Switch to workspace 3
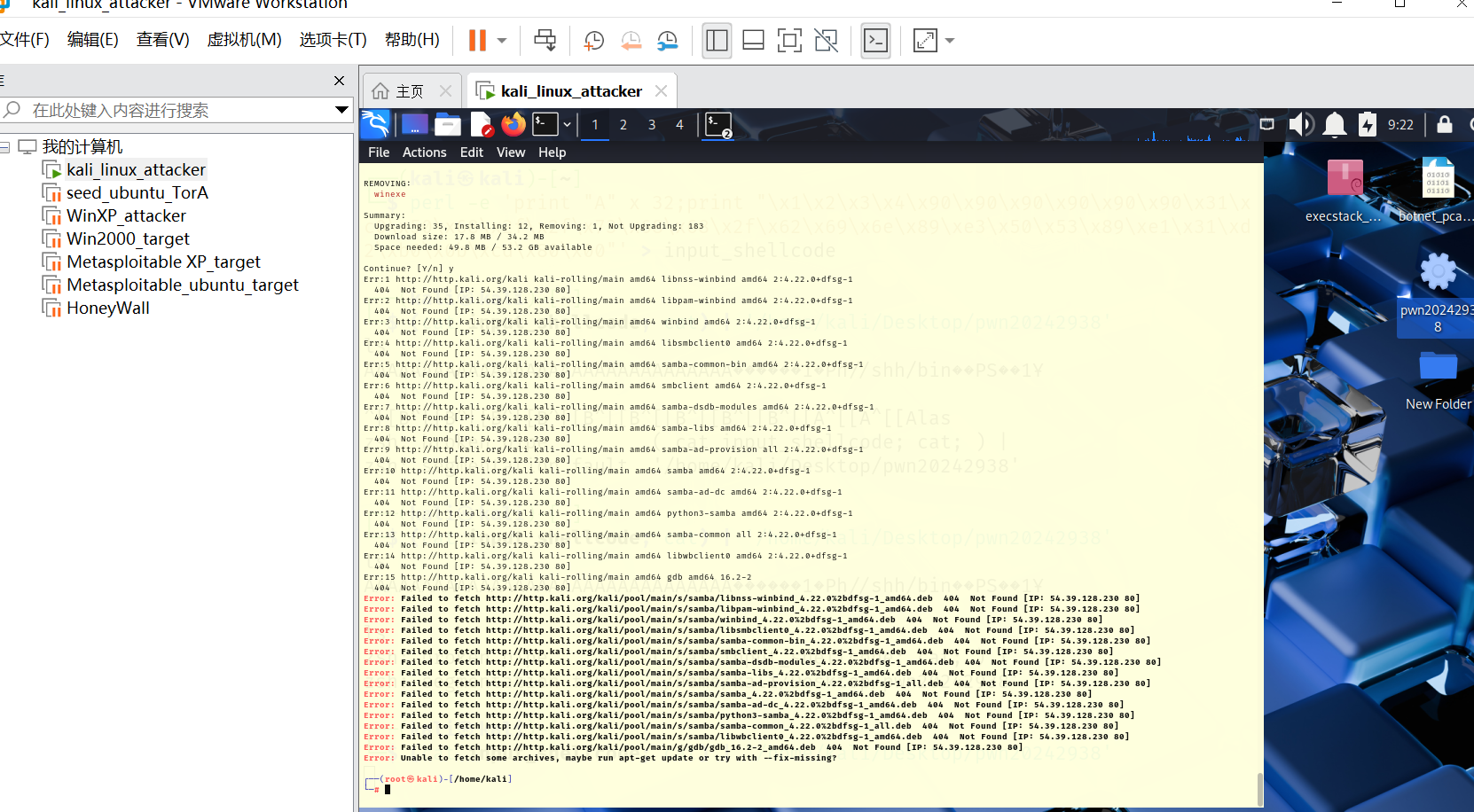1474x812 pixels. coord(652,125)
